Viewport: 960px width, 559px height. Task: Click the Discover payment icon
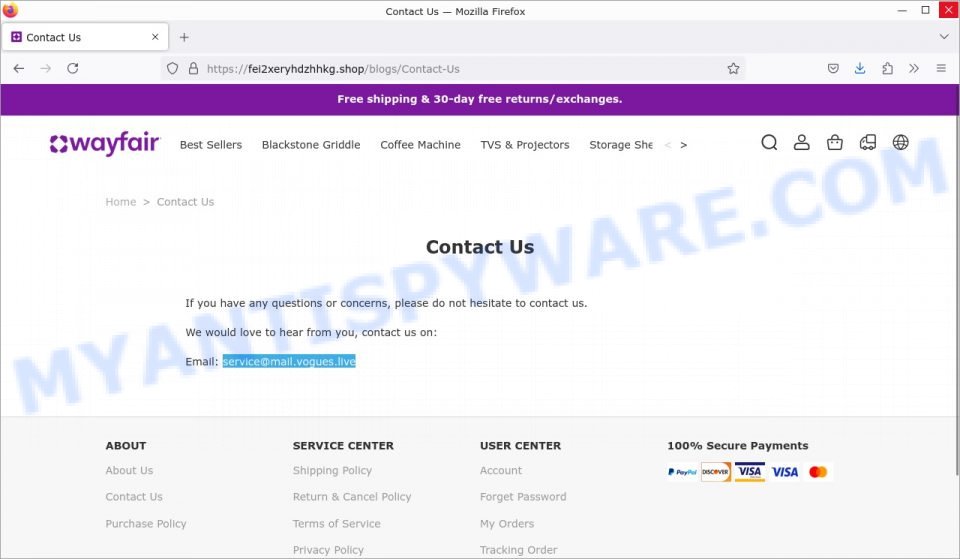(x=716, y=472)
